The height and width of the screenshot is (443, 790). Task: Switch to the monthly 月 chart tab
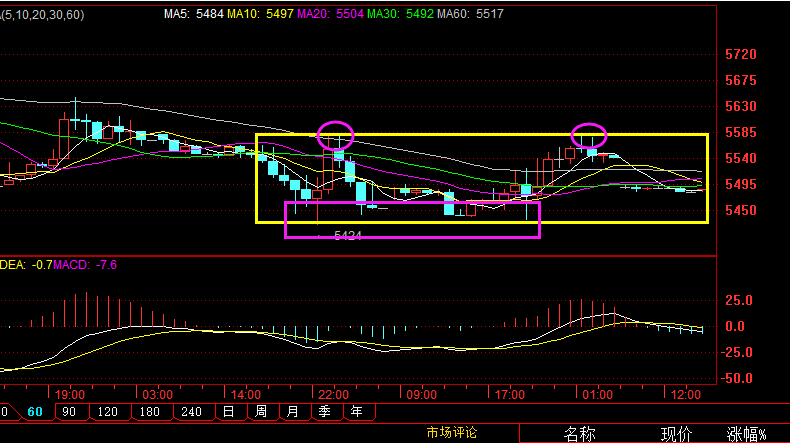[293, 412]
